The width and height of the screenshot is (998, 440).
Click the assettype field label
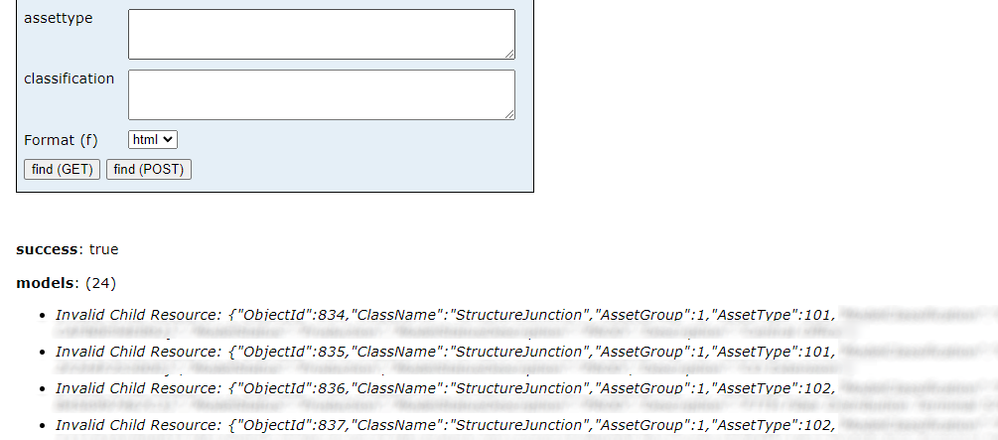[58, 18]
